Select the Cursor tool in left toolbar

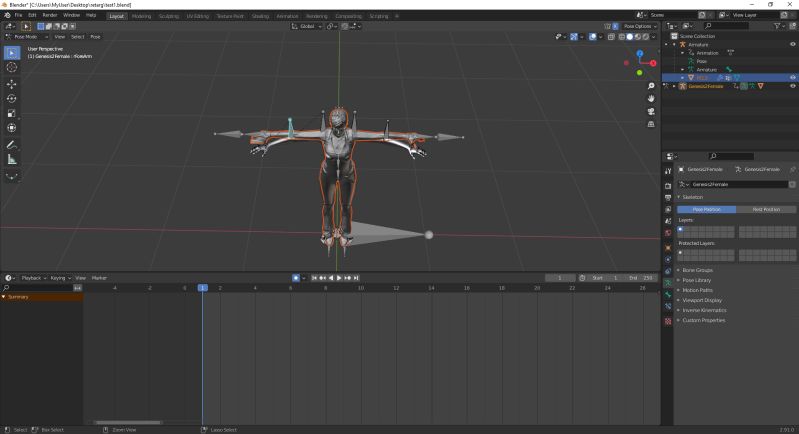tap(12, 67)
